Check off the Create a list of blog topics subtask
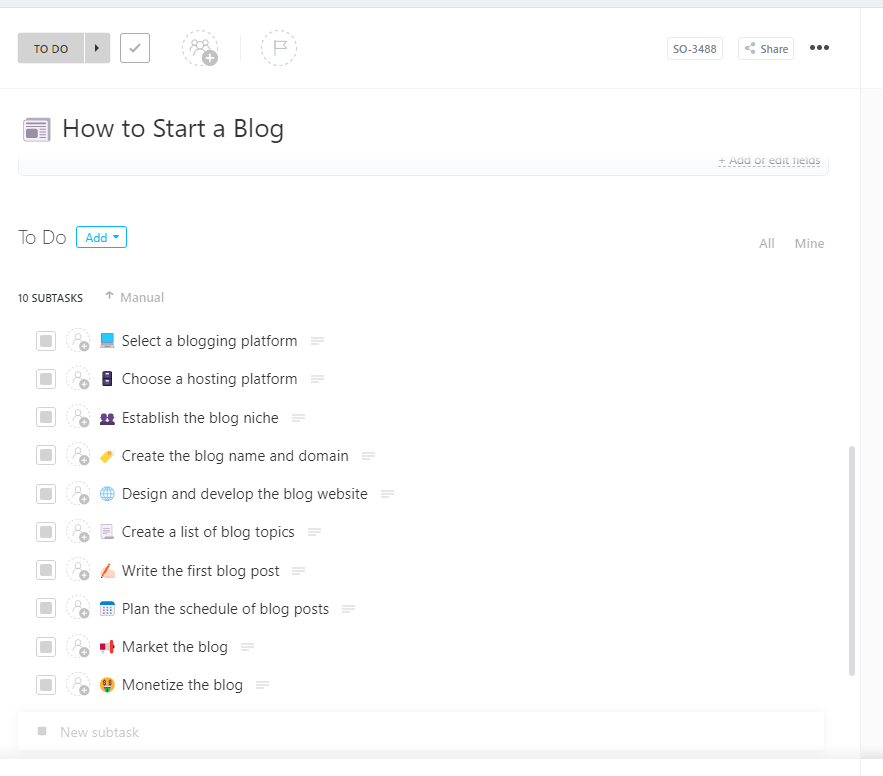This screenshot has height=776, width=883. (45, 531)
